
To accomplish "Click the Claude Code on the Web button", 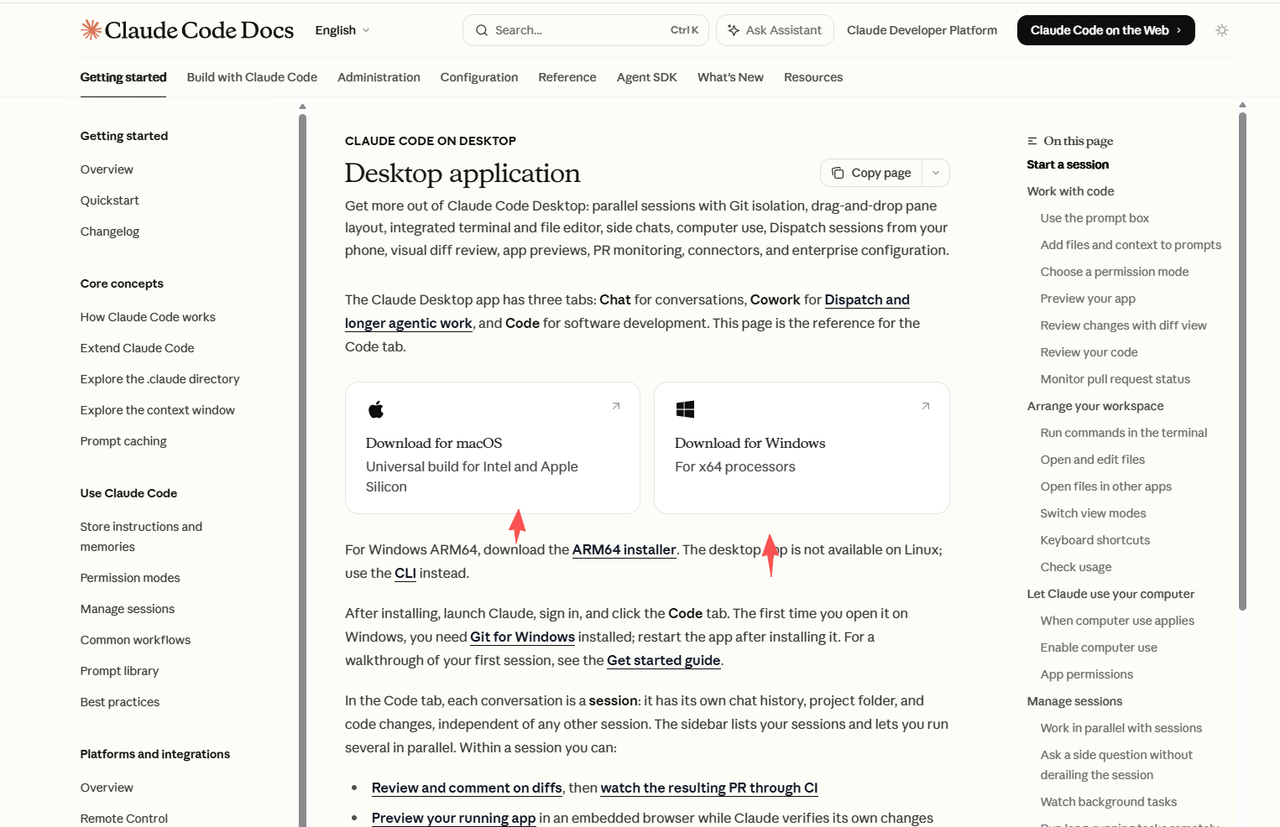I will pos(1106,30).
